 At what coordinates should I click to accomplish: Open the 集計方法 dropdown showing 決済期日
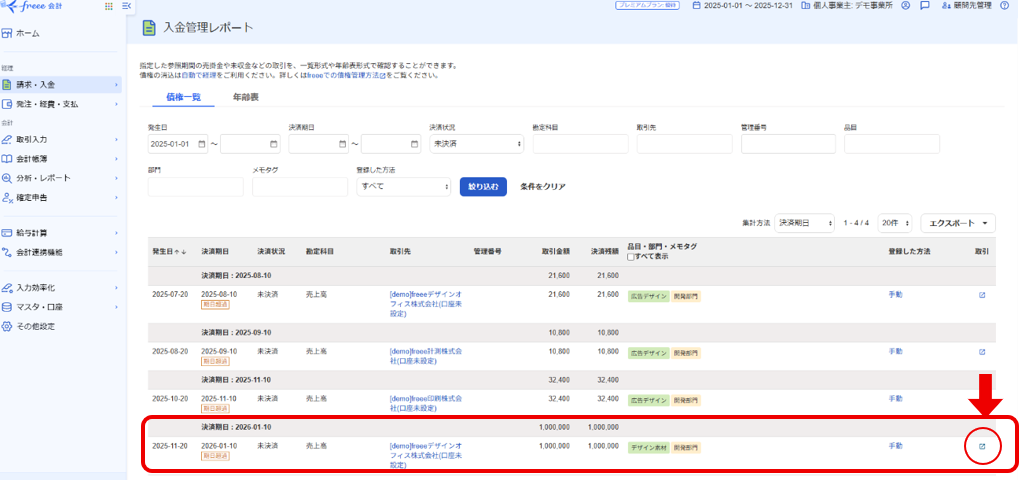click(805, 222)
